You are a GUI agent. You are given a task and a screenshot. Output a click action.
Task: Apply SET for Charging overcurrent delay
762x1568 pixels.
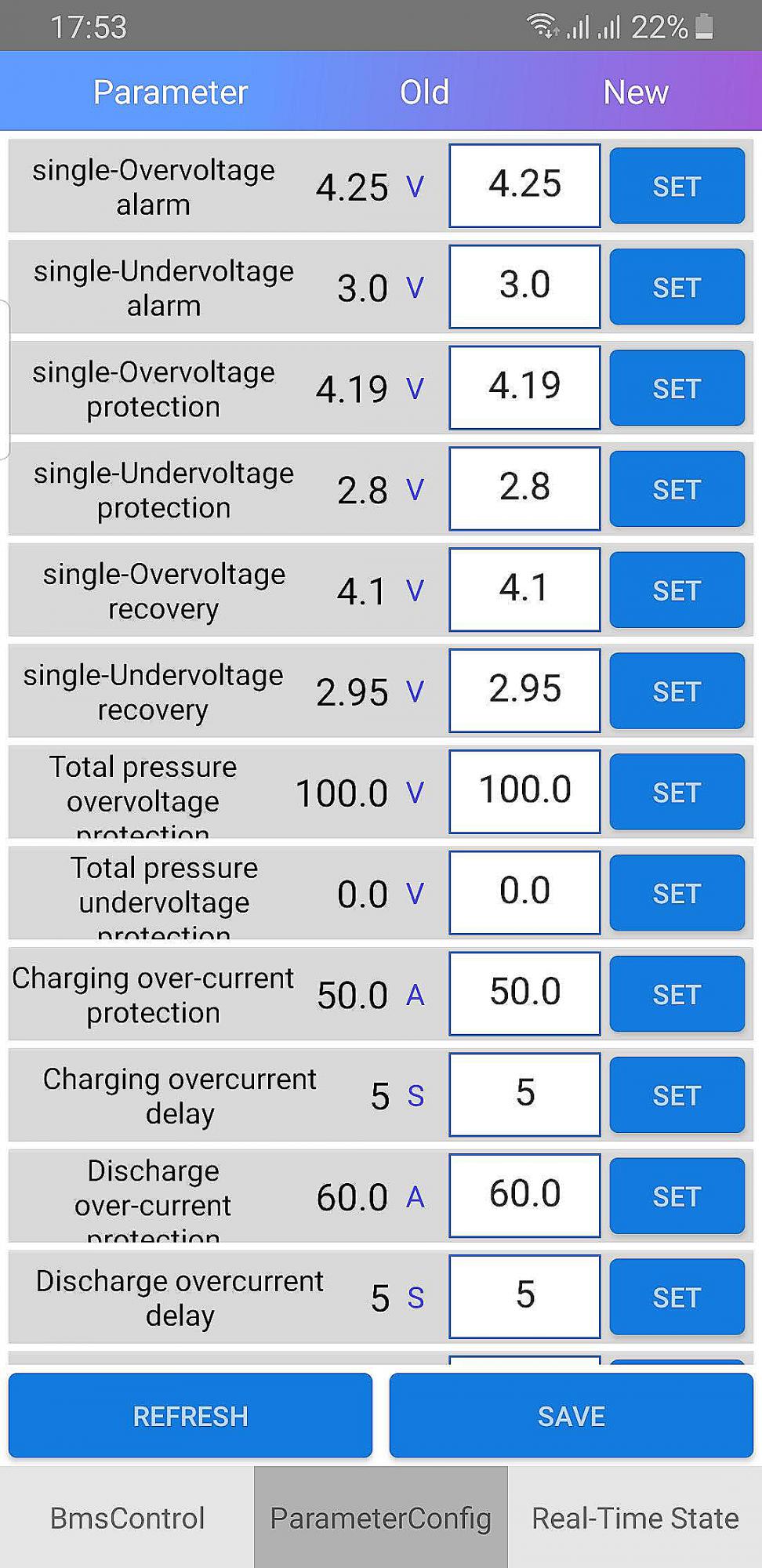677,1095
